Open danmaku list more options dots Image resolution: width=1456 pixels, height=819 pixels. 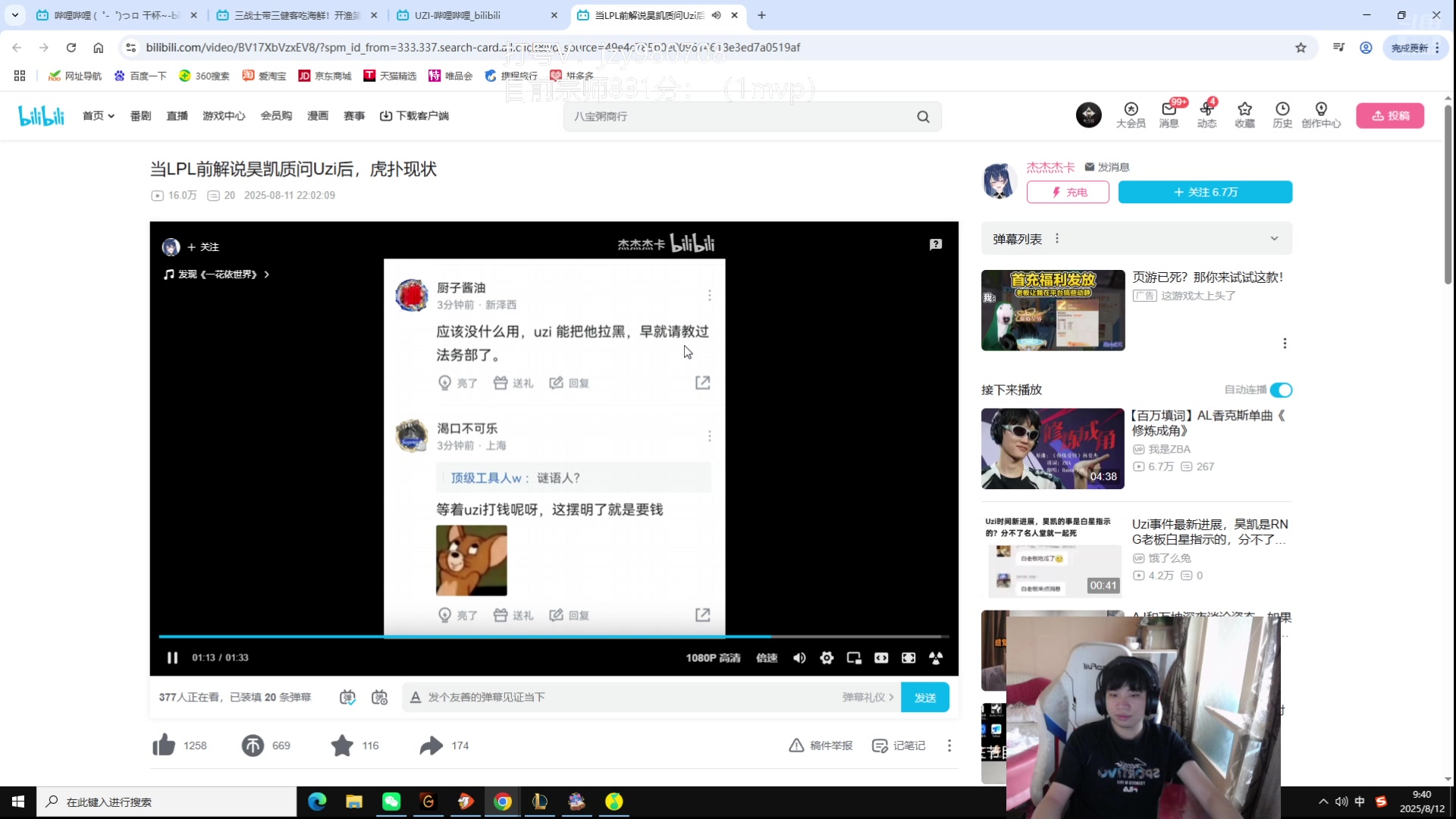(1057, 239)
